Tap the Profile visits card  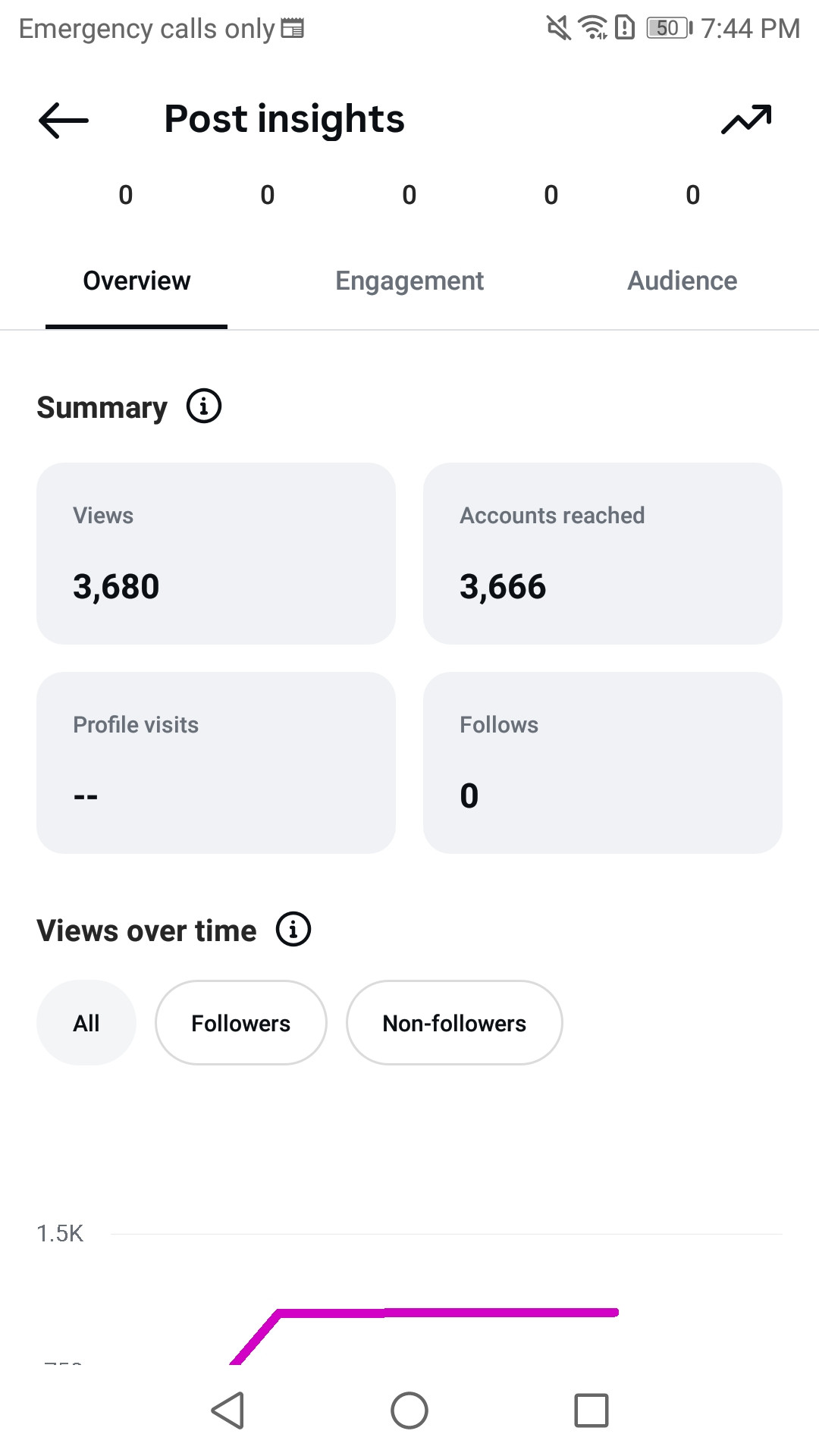click(216, 763)
